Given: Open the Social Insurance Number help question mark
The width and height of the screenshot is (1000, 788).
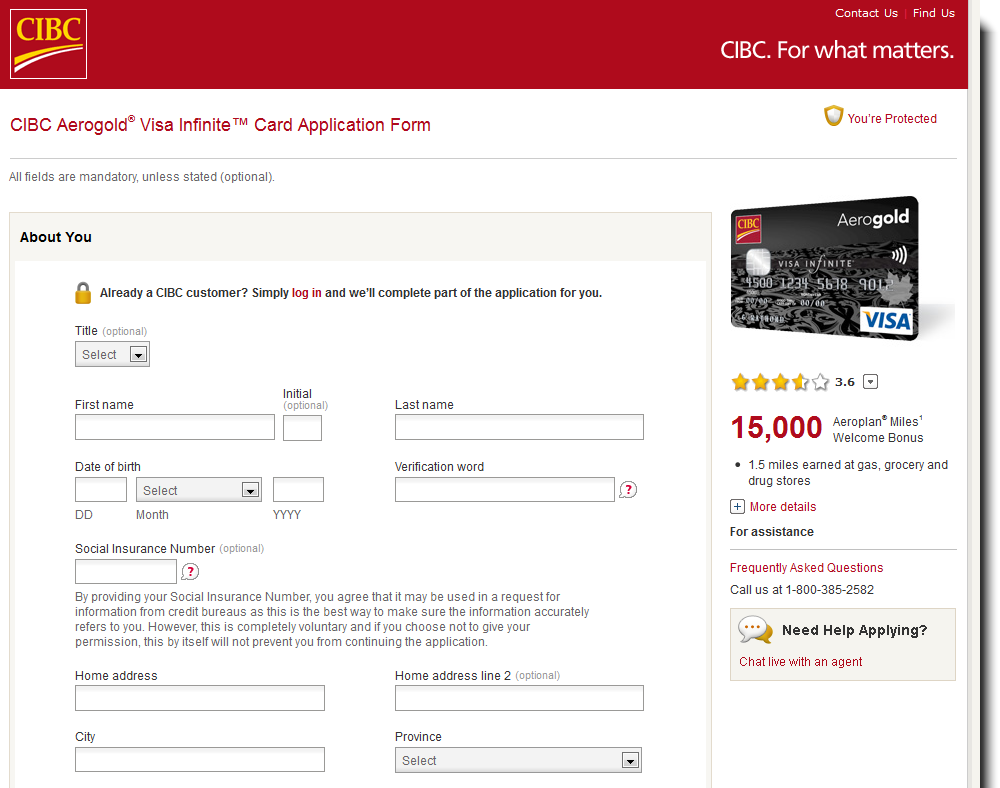Looking at the screenshot, I should point(190,571).
